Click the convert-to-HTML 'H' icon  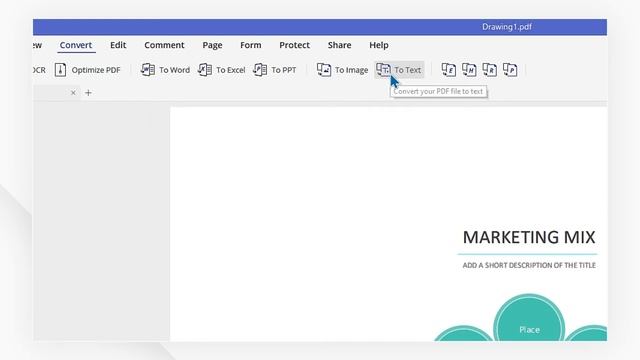pos(469,70)
